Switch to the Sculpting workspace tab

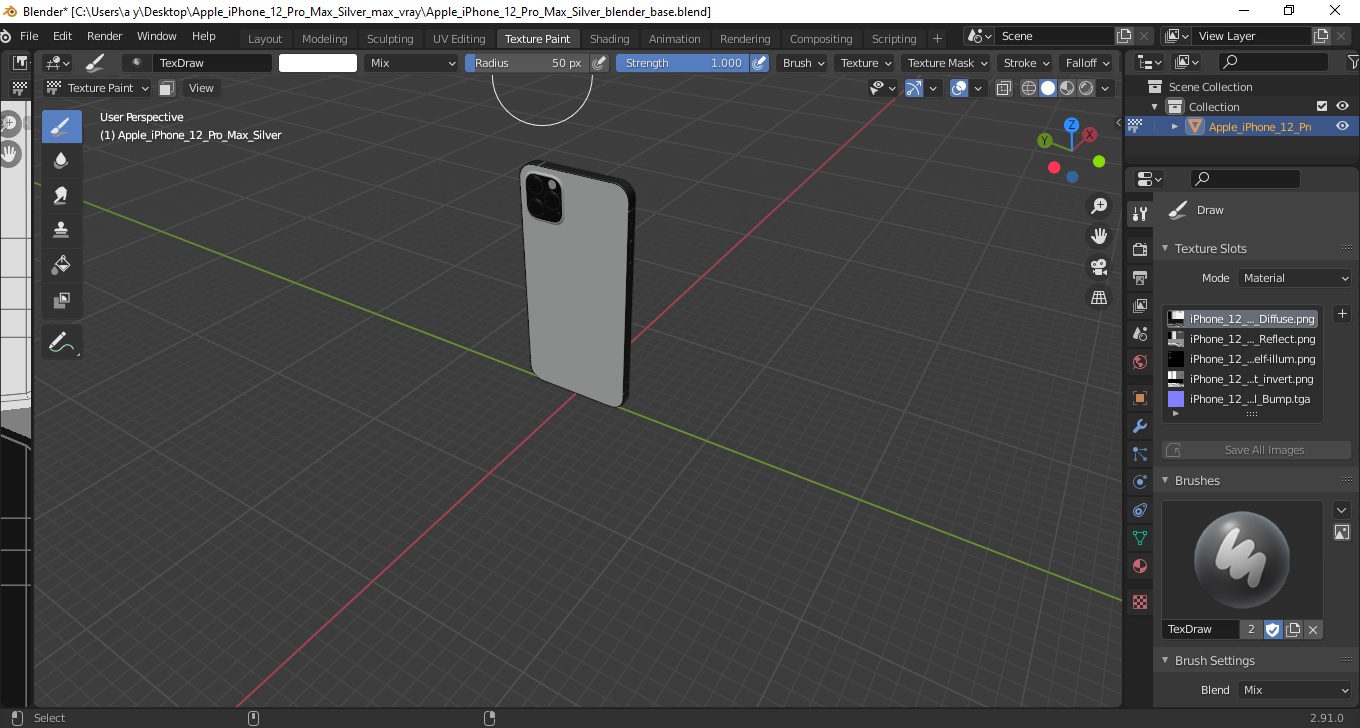[x=390, y=38]
